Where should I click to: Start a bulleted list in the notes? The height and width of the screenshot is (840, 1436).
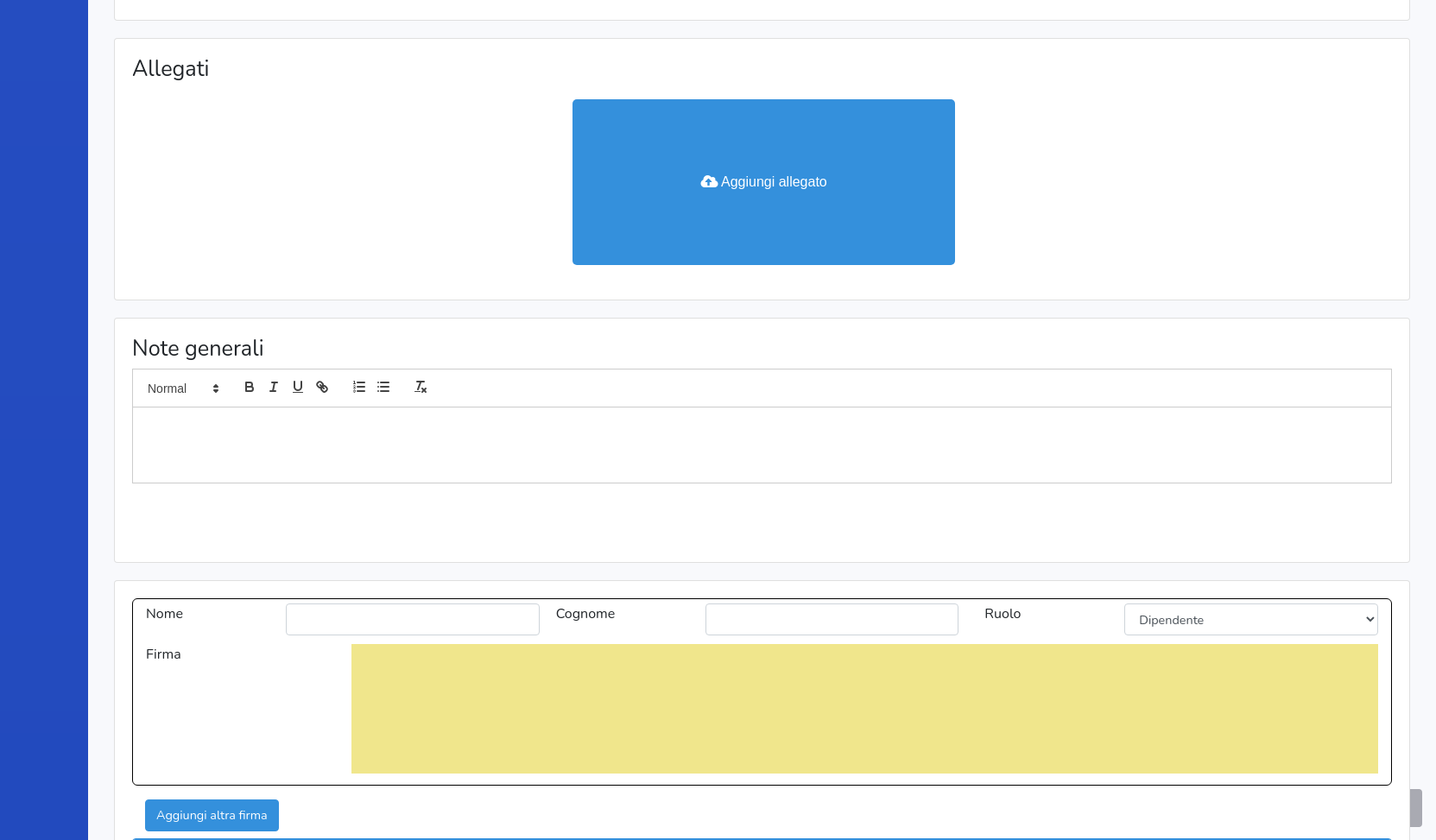383,388
